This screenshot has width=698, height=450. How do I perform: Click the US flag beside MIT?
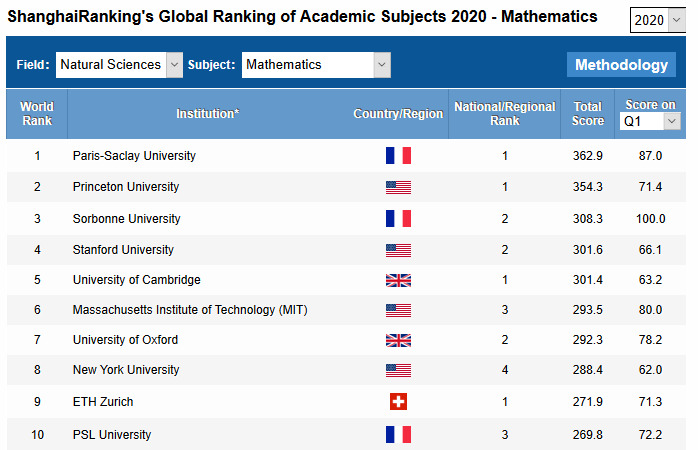tap(398, 310)
